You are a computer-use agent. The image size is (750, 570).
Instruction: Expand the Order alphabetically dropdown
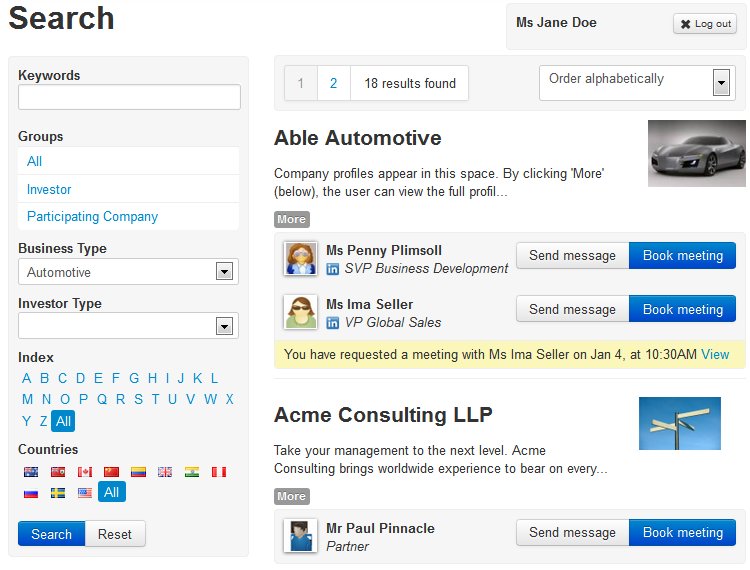[637, 83]
